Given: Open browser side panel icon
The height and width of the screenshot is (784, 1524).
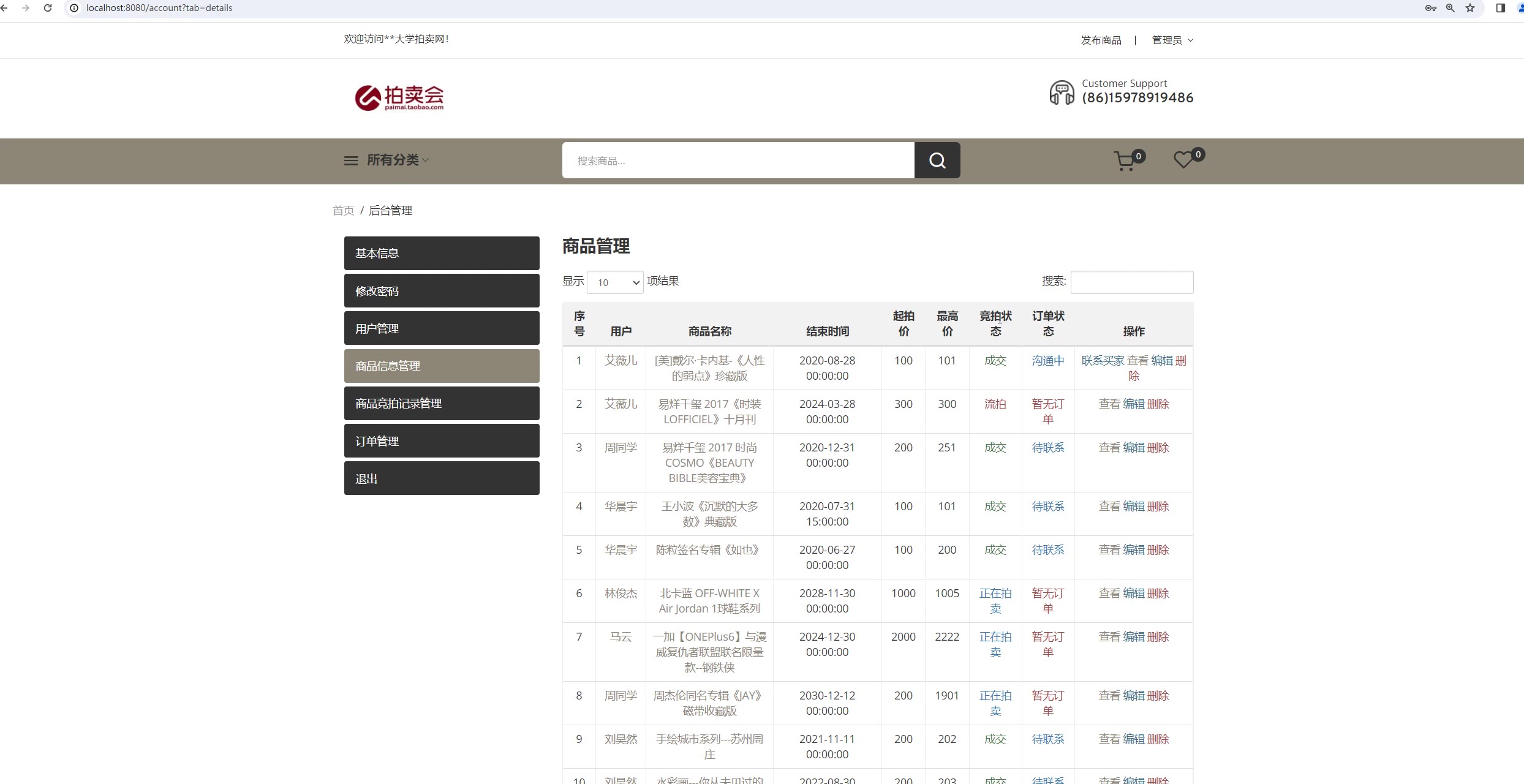Looking at the screenshot, I should pos(1500,8).
